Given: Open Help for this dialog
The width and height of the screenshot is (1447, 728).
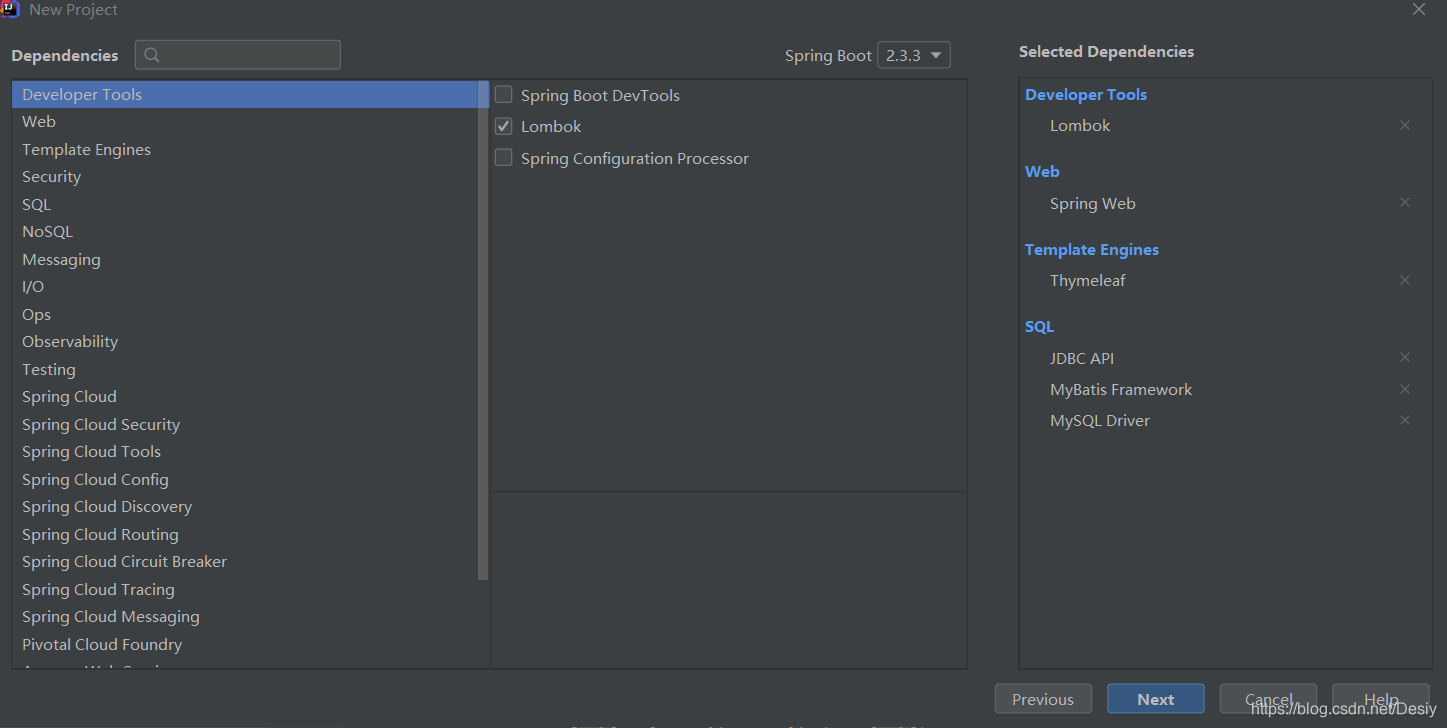Looking at the screenshot, I should coord(1381,699).
